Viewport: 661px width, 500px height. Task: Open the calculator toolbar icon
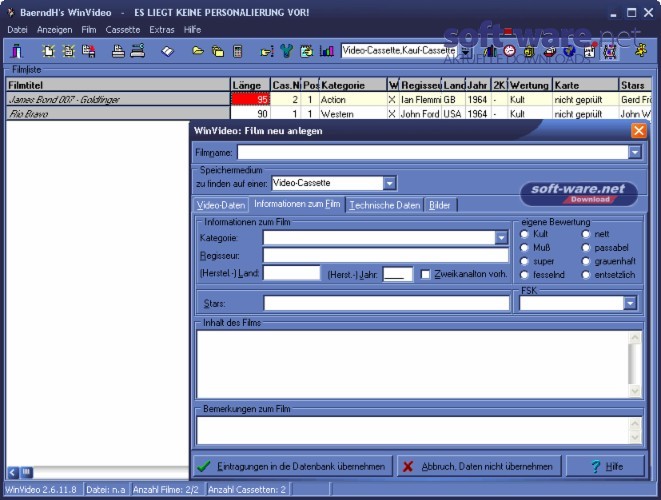[x=238, y=51]
